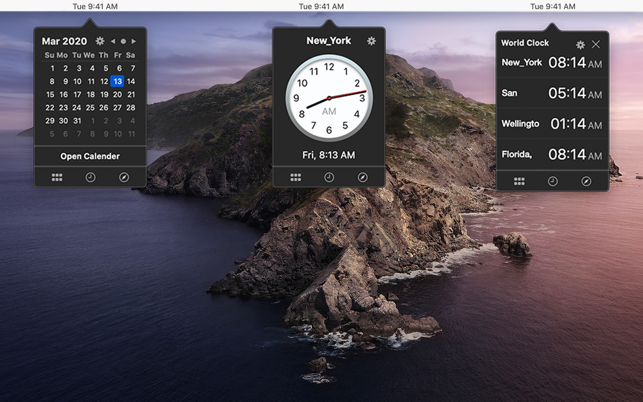
Task: Select March 31 in the calendar
Action: [x=77, y=121]
